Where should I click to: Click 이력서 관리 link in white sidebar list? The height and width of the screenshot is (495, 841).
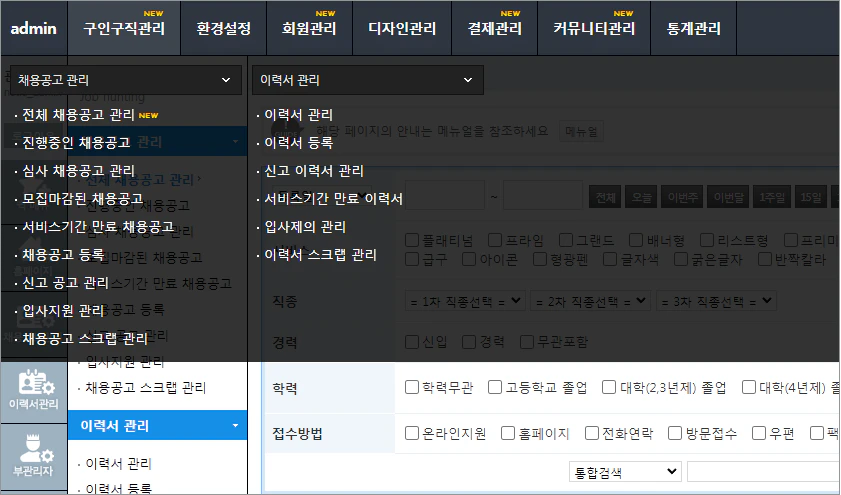[x=119, y=463]
